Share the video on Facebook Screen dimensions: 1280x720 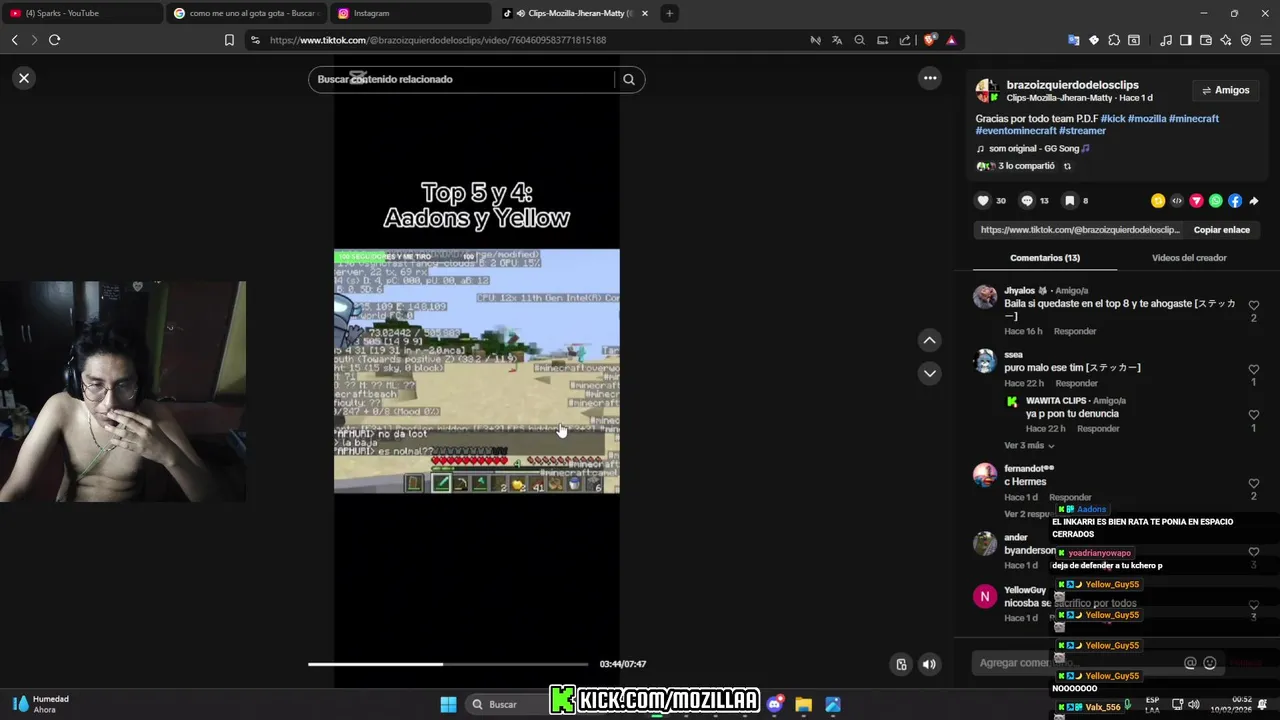point(1235,201)
